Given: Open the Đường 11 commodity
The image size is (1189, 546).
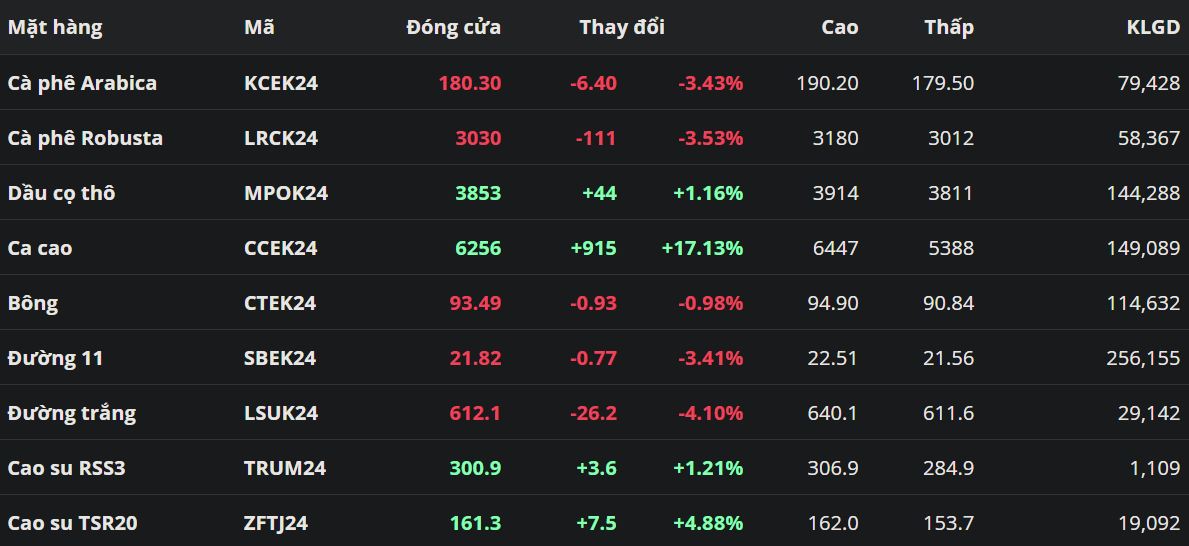Looking at the screenshot, I should pyautogui.click(x=55, y=358).
